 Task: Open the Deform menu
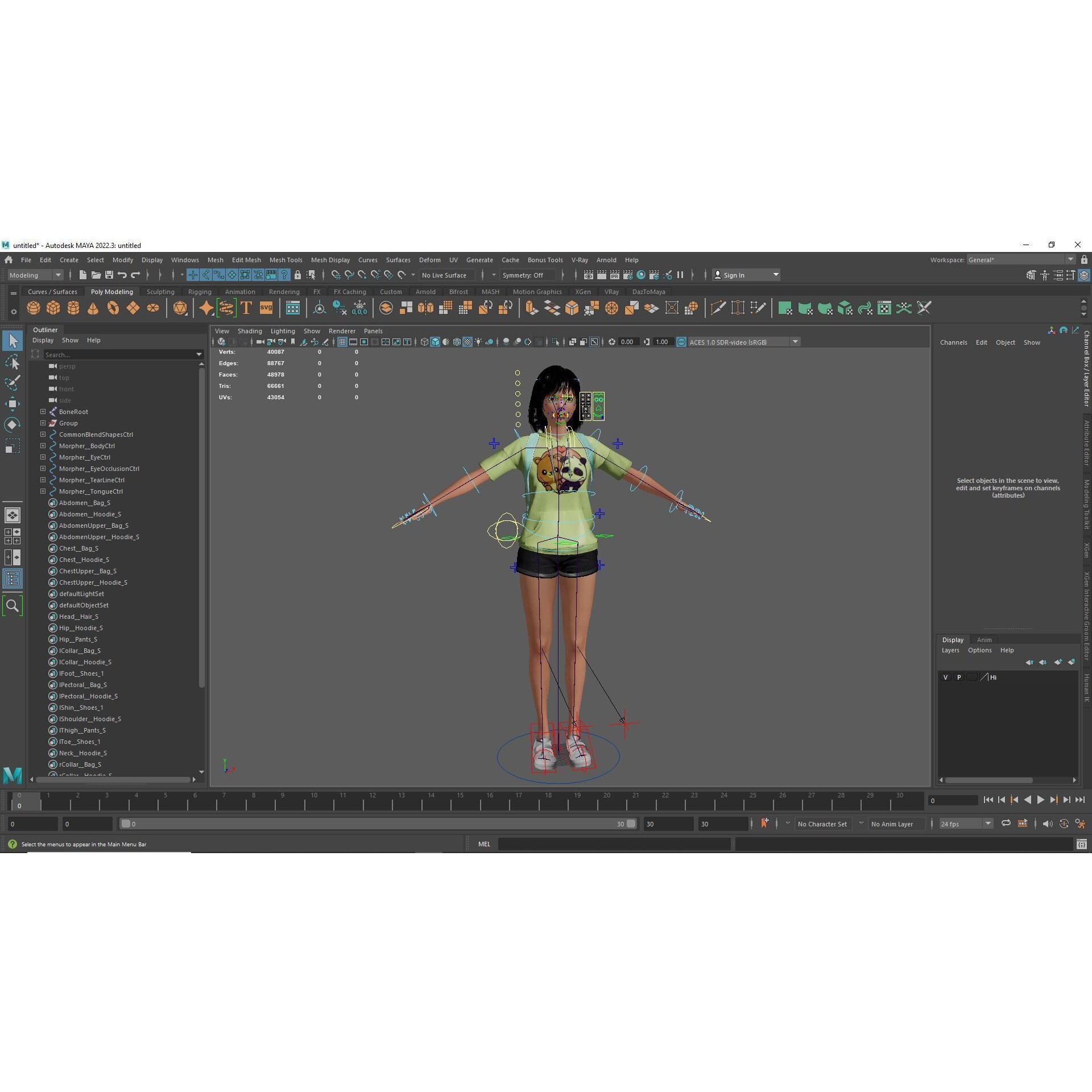(x=429, y=260)
